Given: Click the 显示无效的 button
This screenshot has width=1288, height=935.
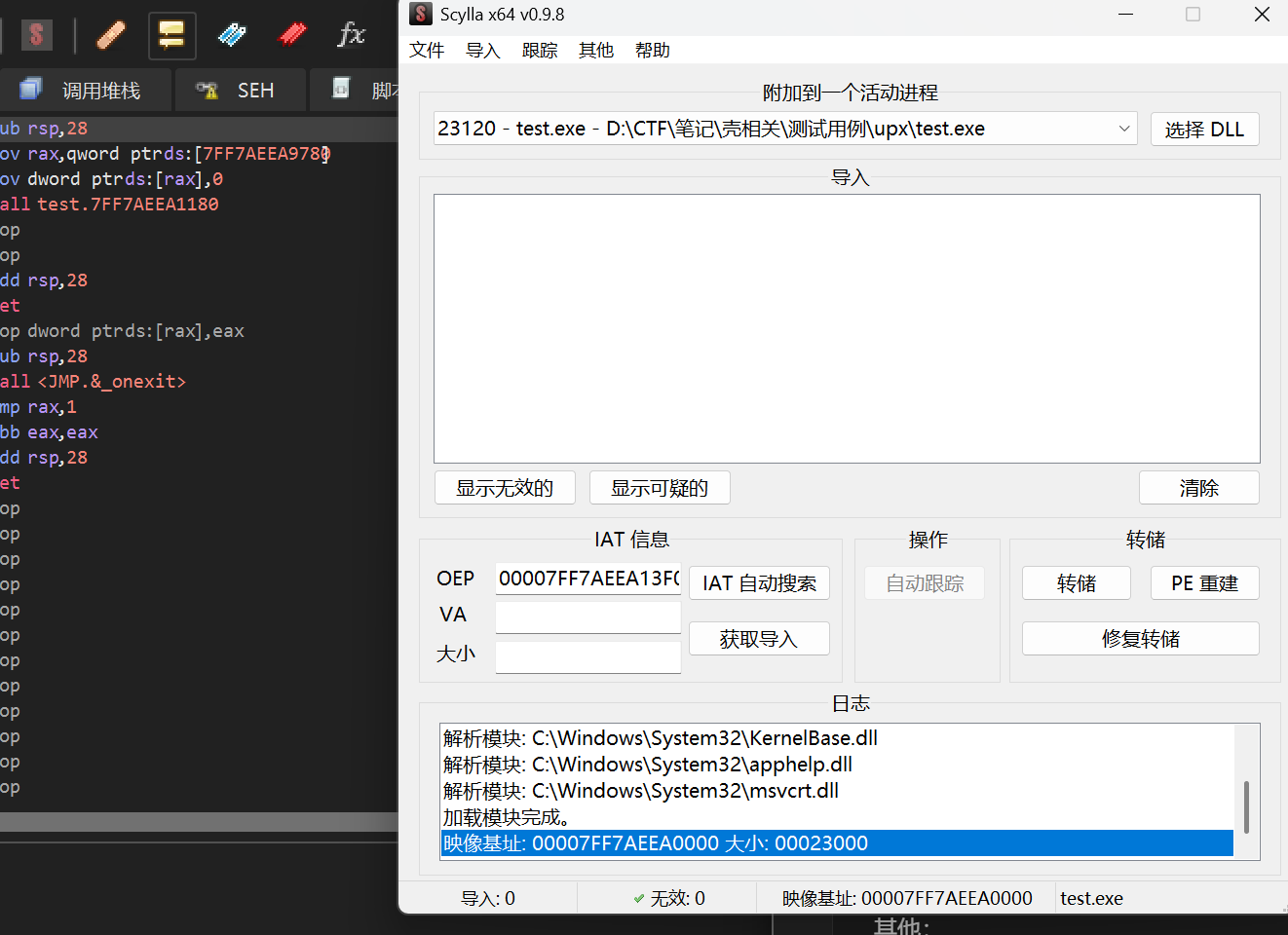Looking at the screenshot, I should coord(505,488).
